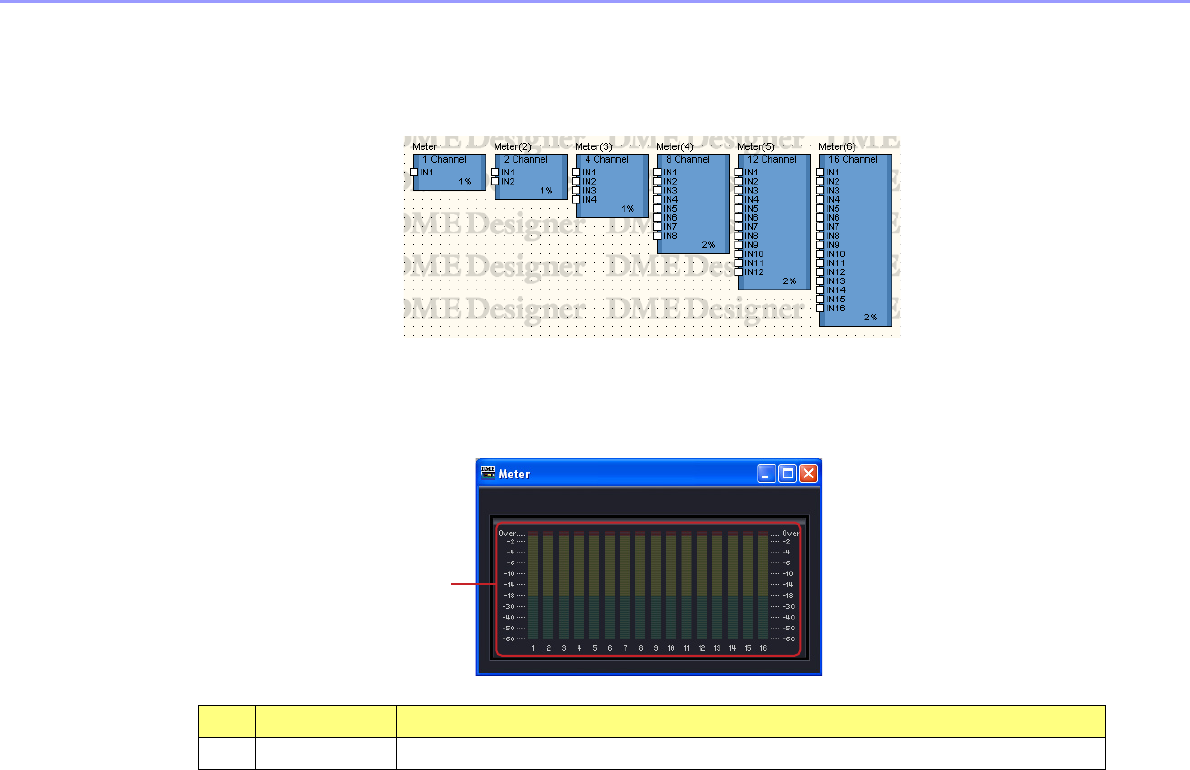Screen dimensions: 1190x770
Task: Click channel number 10 under the meters
Action: click(x=671, y=649)
